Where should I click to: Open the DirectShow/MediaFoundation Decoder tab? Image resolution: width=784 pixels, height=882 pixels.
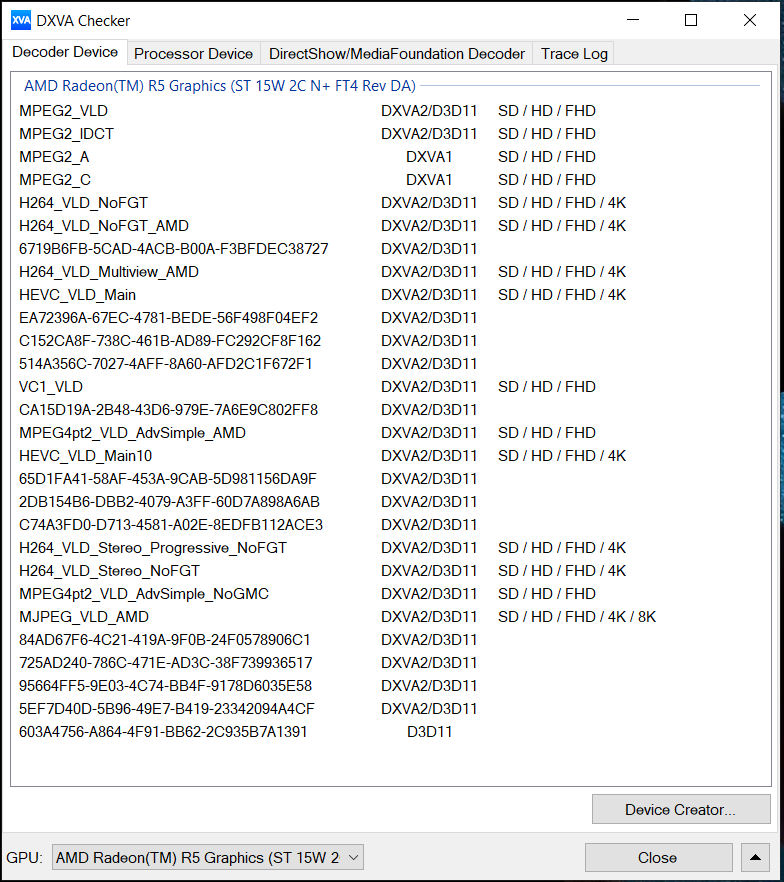396,54
